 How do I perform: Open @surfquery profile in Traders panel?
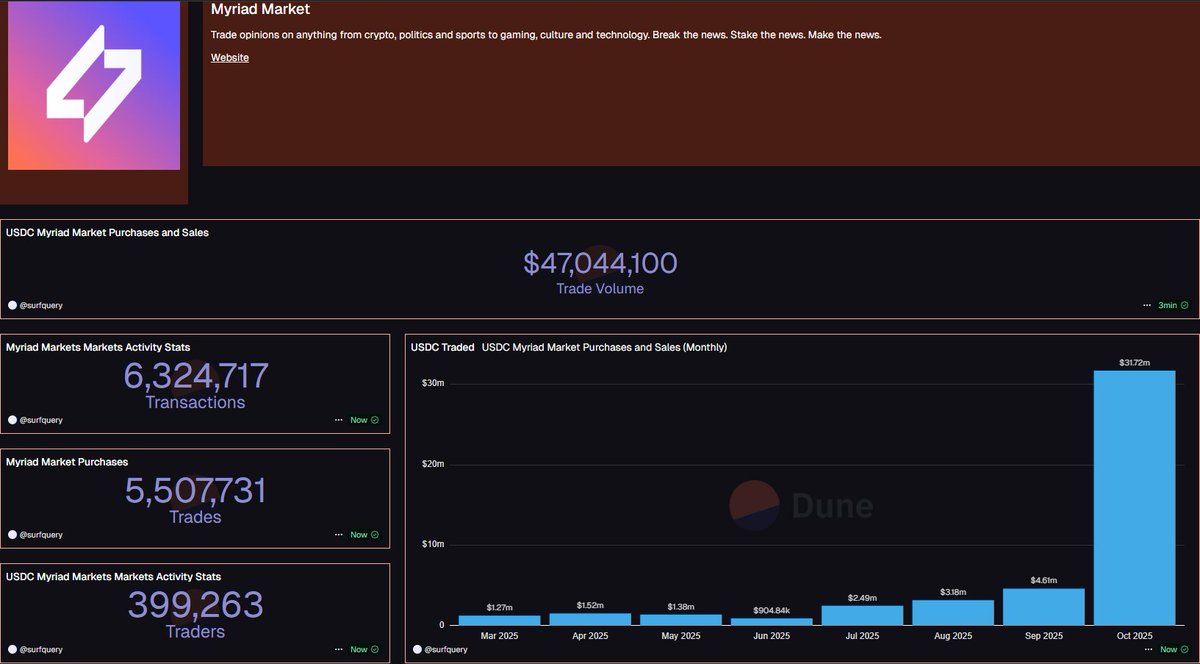36,649
